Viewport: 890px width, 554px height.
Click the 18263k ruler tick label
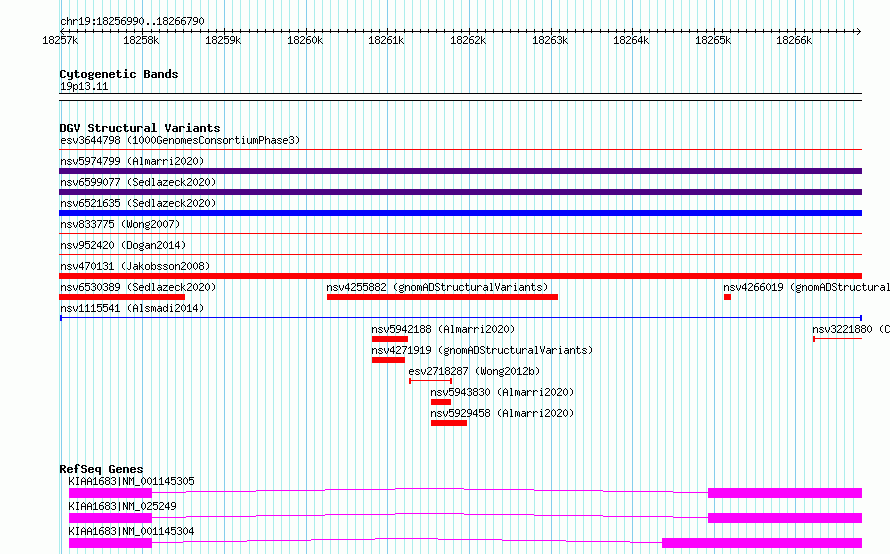[549, 40]
